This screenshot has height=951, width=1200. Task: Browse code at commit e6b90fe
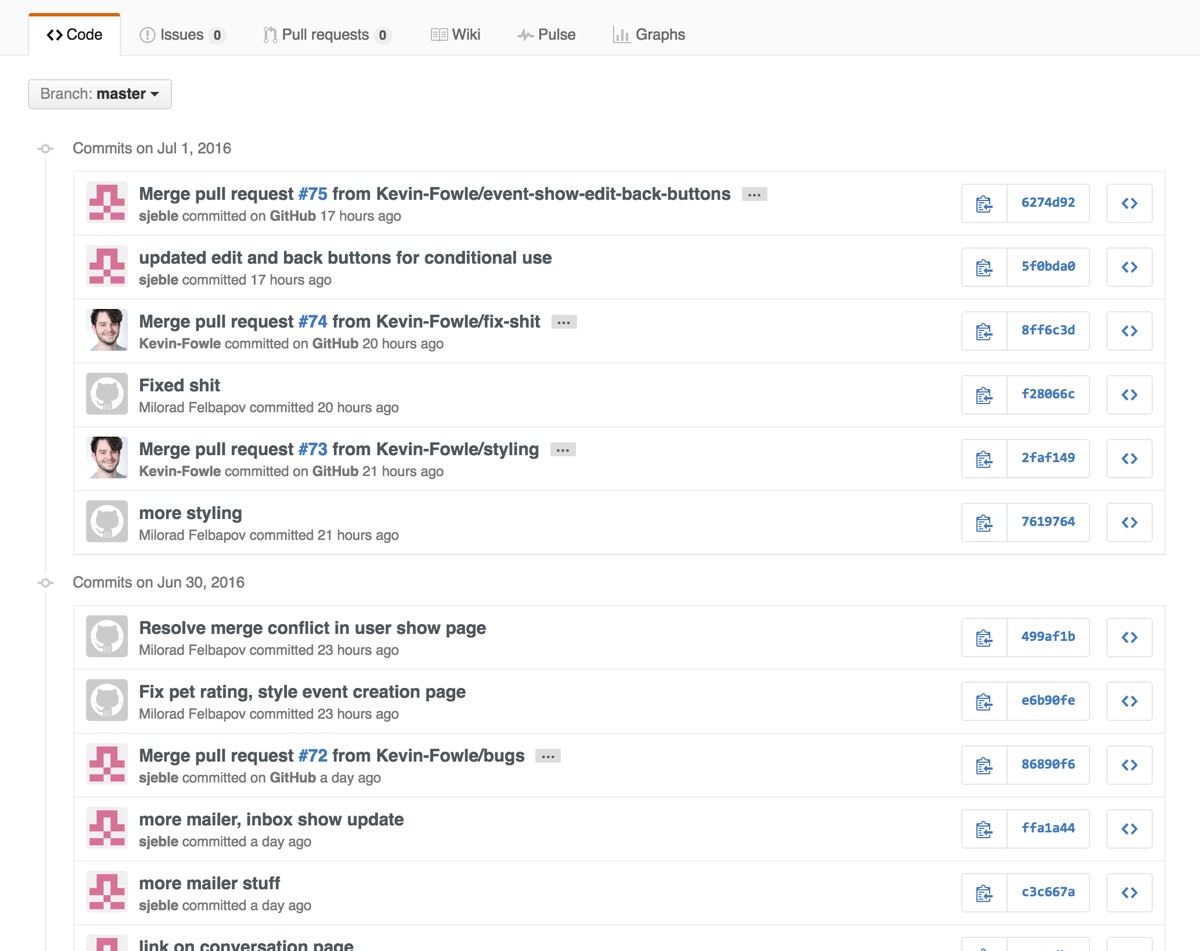pos(1129,701)
